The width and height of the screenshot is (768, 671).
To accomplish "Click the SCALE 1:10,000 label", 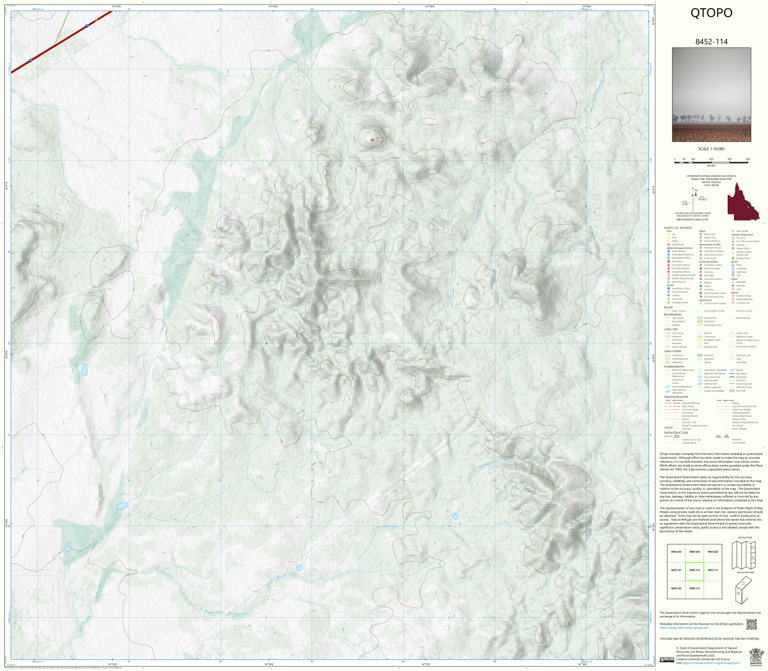I will (x=711, y=149).
